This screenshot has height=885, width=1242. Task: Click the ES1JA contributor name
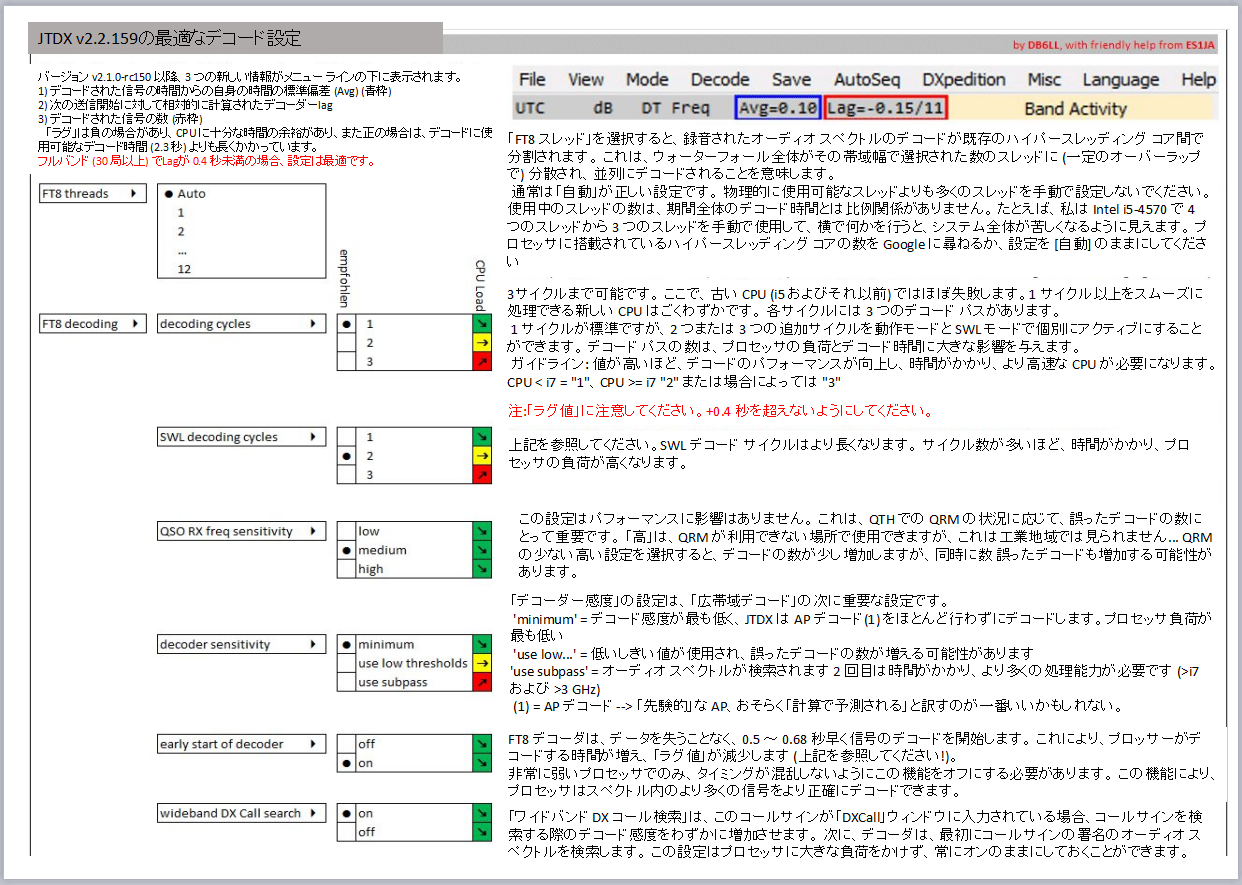(x=1201, y=45)
